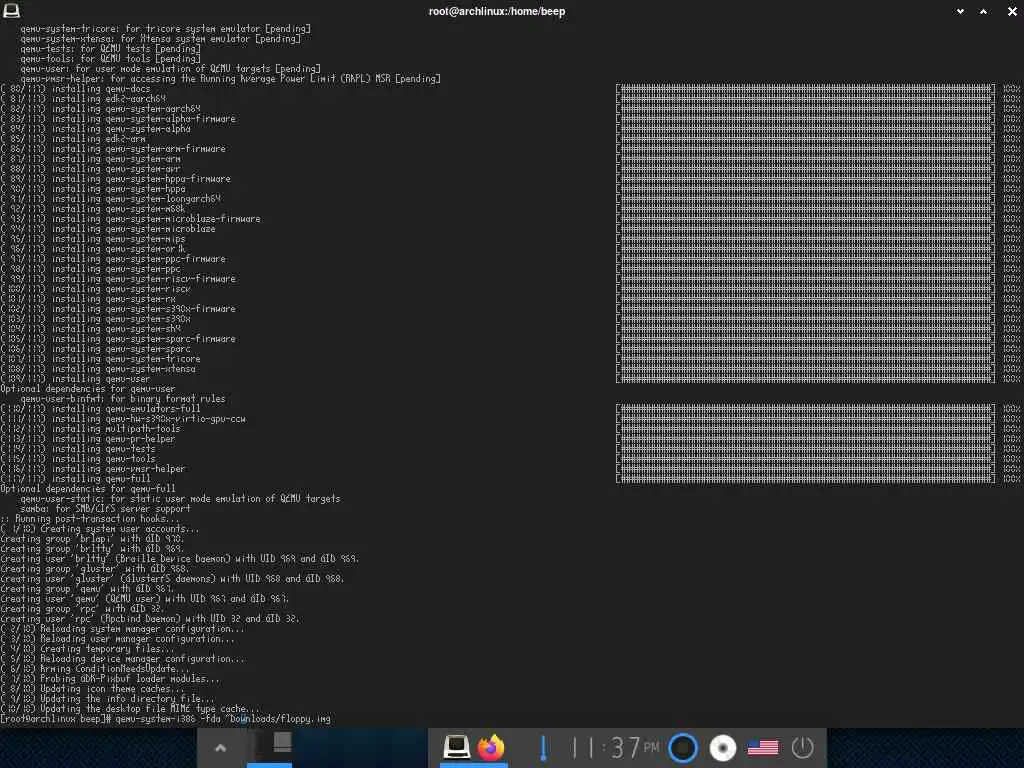The image size is (1024, 768).
Task: Click the 'installing qemu-emulators-full' line
Action: pyautogui.click(x=101, y=409)
